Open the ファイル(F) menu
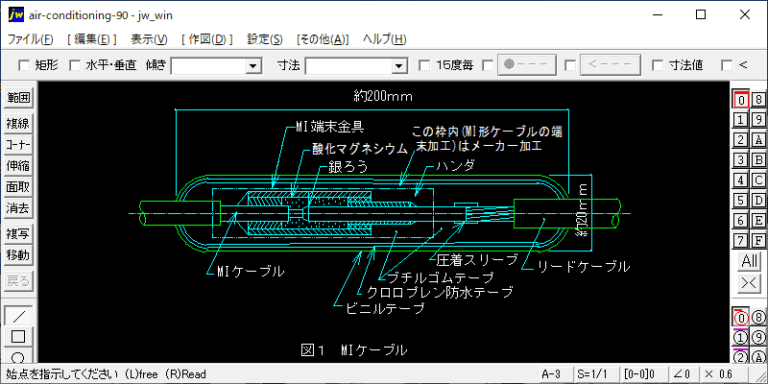 [30, 40]
